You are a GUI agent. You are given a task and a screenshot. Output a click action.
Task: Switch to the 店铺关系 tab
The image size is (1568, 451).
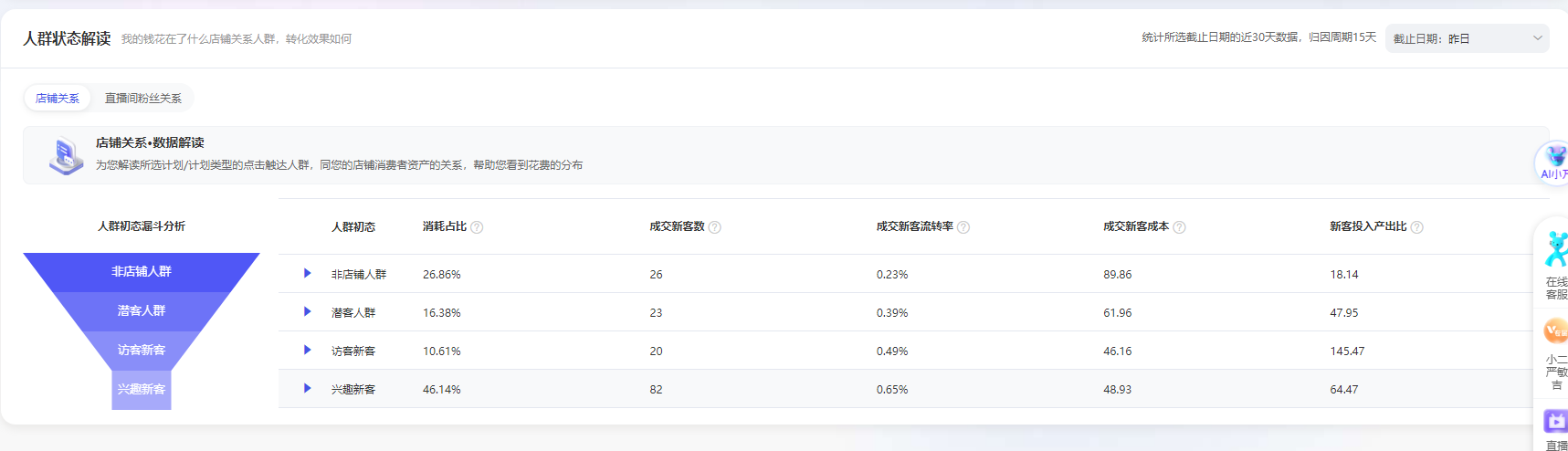58,98
